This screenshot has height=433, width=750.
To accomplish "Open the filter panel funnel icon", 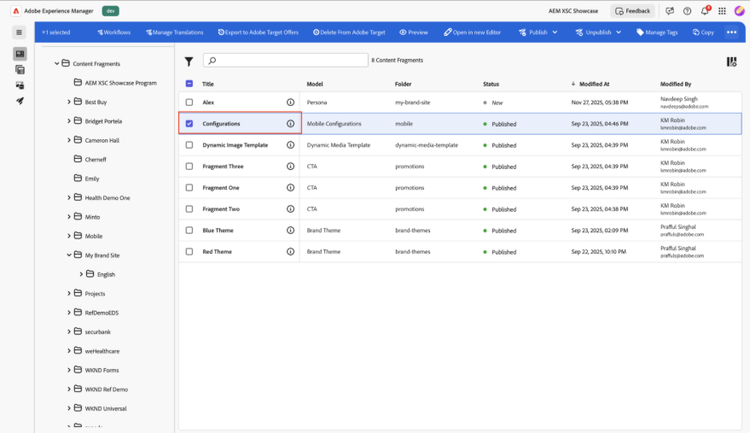I will coord(189,62).
